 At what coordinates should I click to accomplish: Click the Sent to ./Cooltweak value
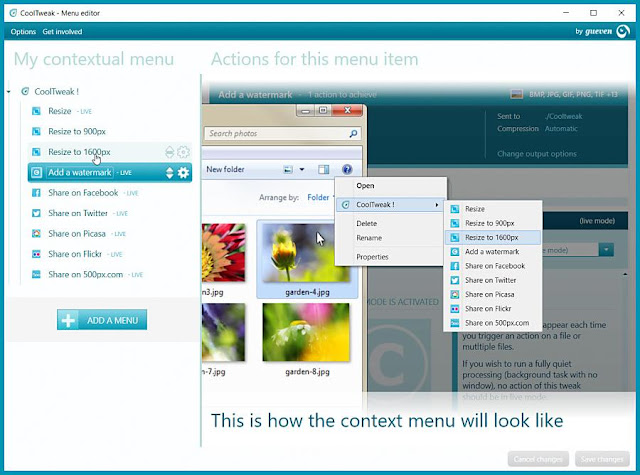(563, 116)
